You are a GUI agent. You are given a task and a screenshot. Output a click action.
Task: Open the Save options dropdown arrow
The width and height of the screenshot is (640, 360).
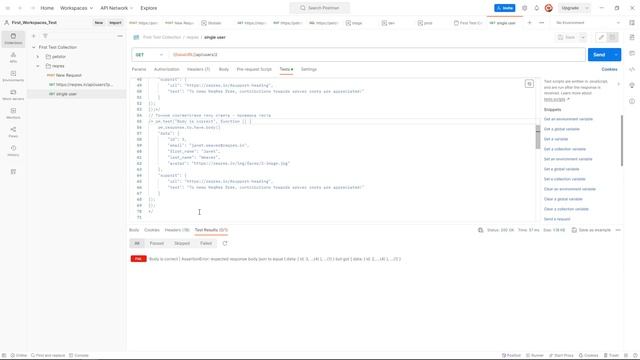[582, 37]
